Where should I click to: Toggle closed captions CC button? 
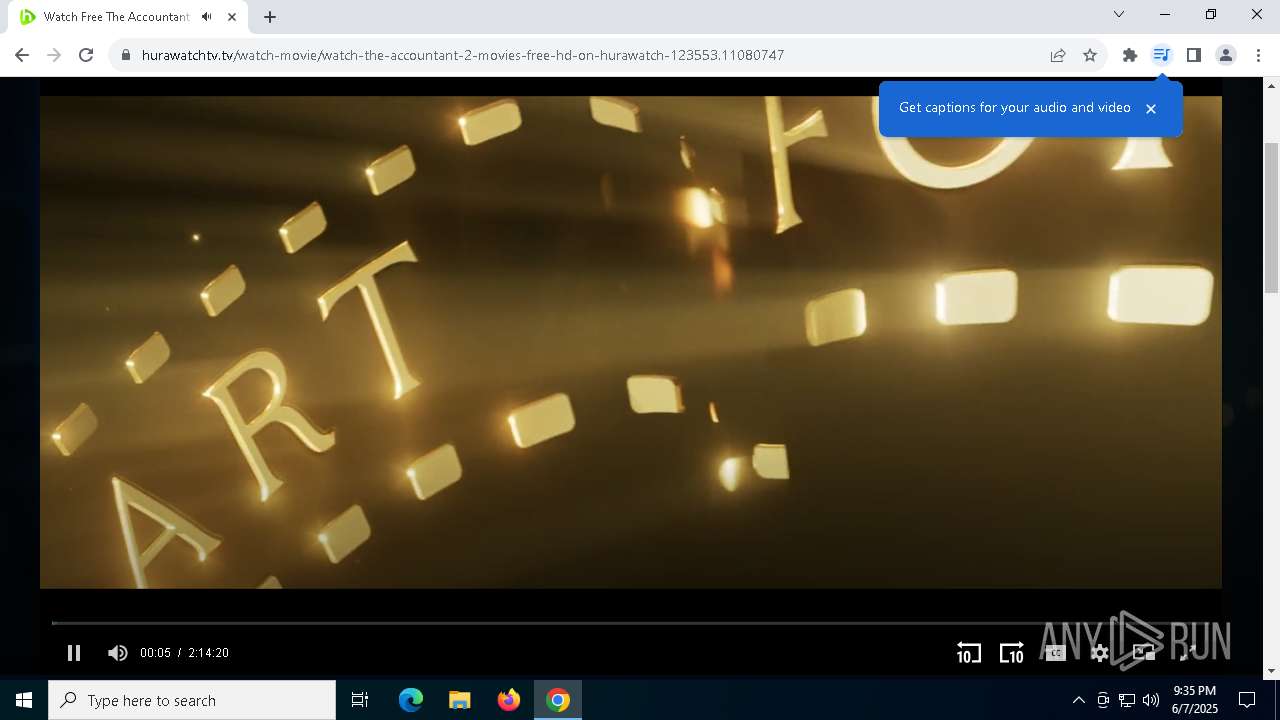coord(1055,653)
